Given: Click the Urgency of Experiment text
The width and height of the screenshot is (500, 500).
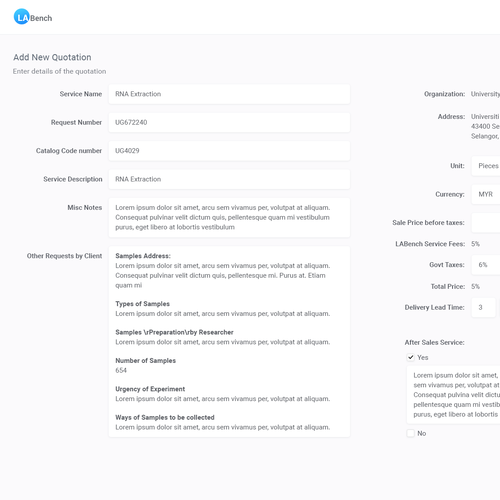Looking at the screenshot, I should tap(150, 389).
